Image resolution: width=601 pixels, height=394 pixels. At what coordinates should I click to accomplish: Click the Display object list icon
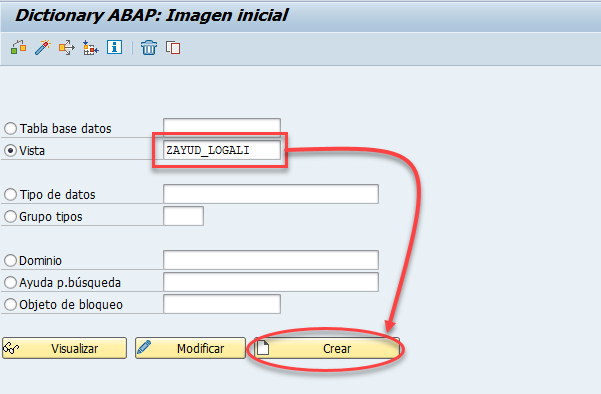click(90, 48)
